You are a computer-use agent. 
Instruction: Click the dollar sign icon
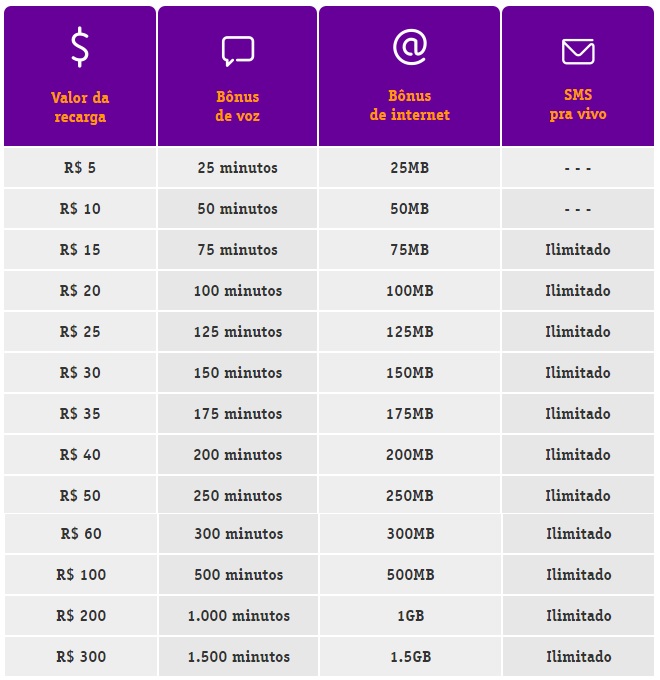tap(80, 47)
